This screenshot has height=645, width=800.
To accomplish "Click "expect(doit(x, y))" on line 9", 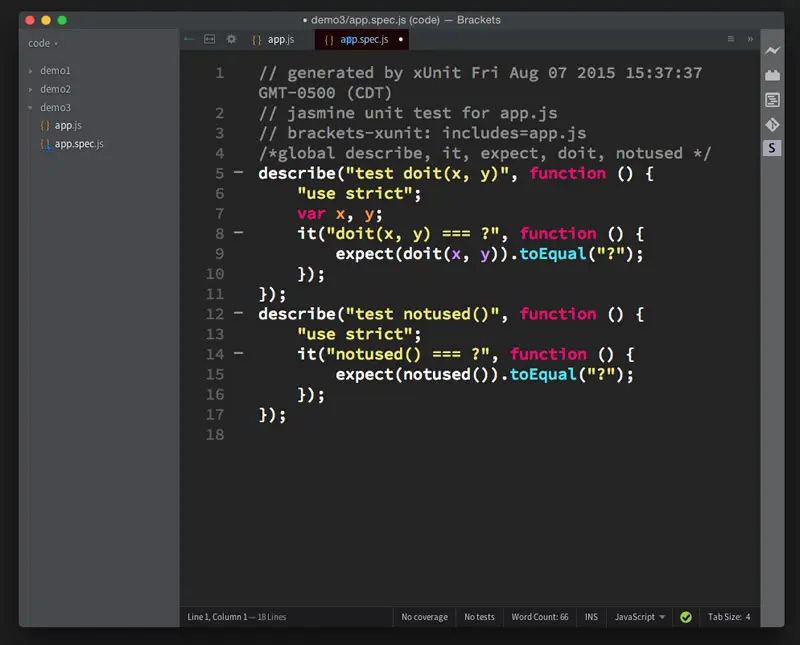I will 422,254.
